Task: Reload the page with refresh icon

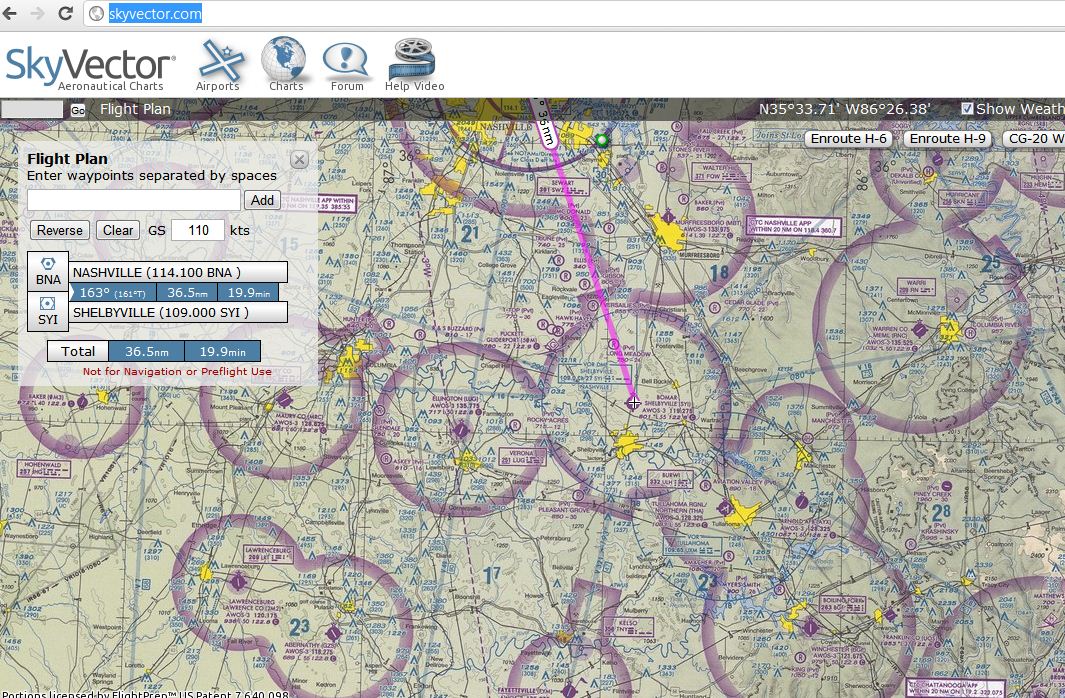Action: click(65, 13)
